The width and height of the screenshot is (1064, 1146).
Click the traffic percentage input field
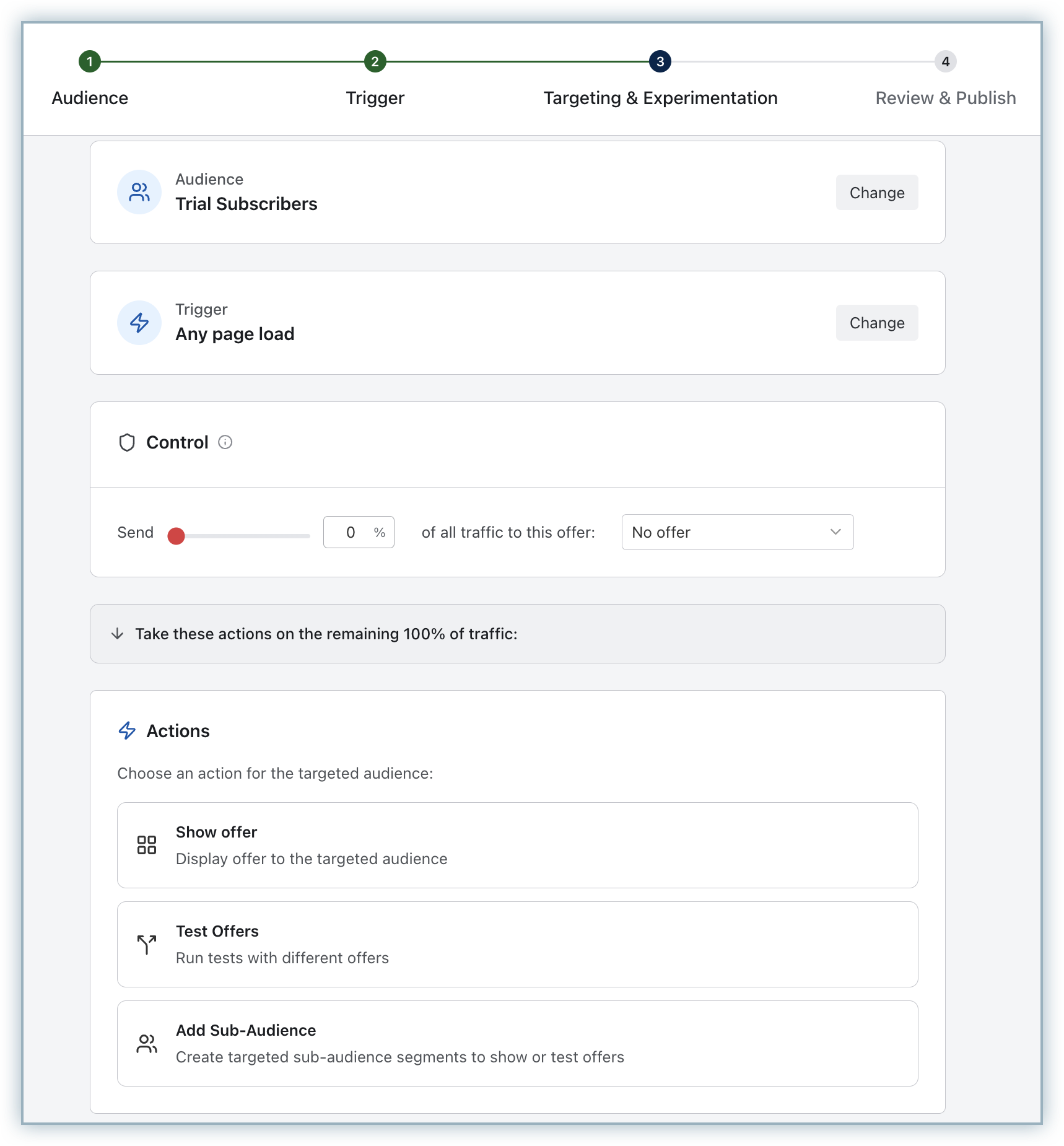351,532
